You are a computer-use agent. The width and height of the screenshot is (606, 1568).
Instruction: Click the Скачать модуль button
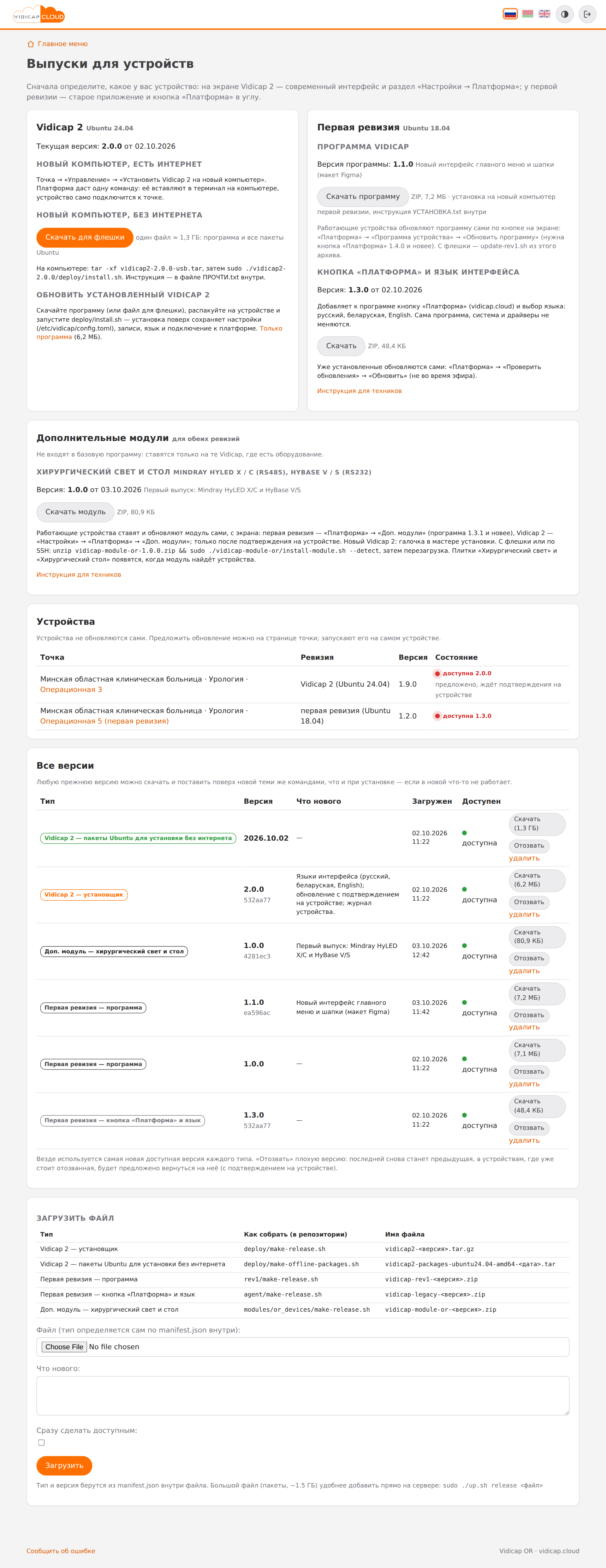click(75, 512)
